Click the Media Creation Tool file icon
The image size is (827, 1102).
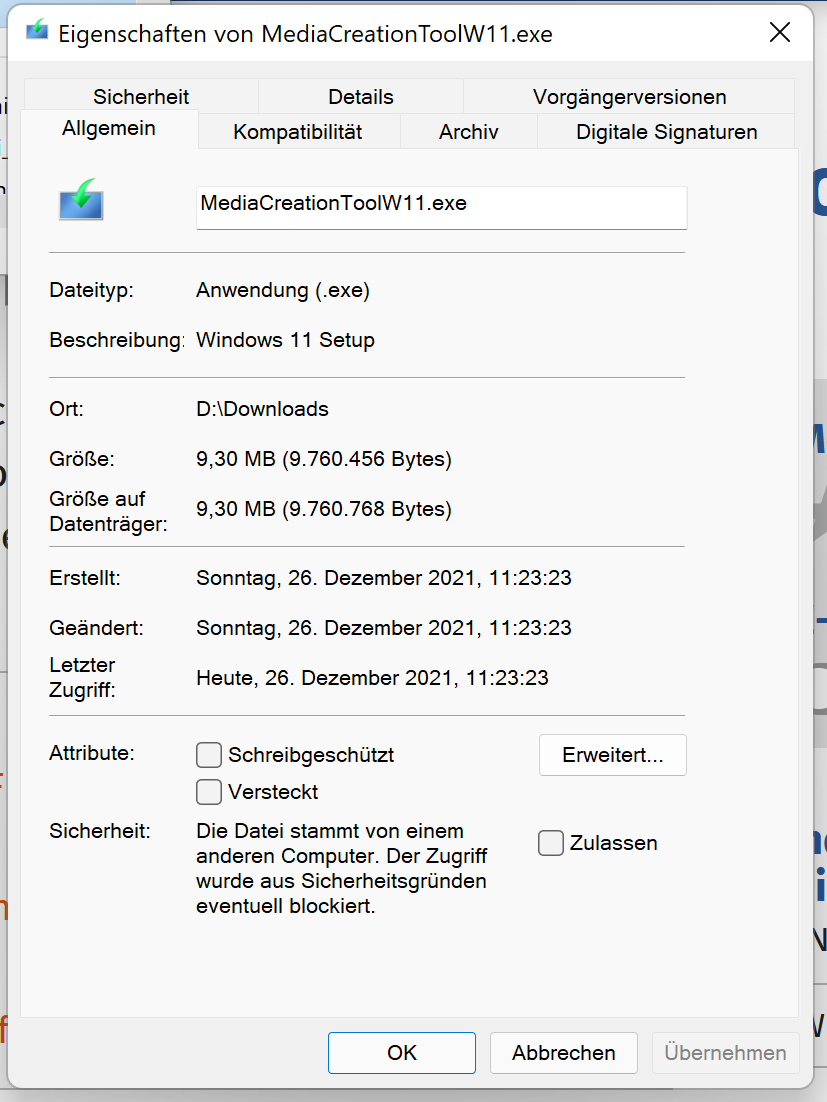tap(82, 200)
